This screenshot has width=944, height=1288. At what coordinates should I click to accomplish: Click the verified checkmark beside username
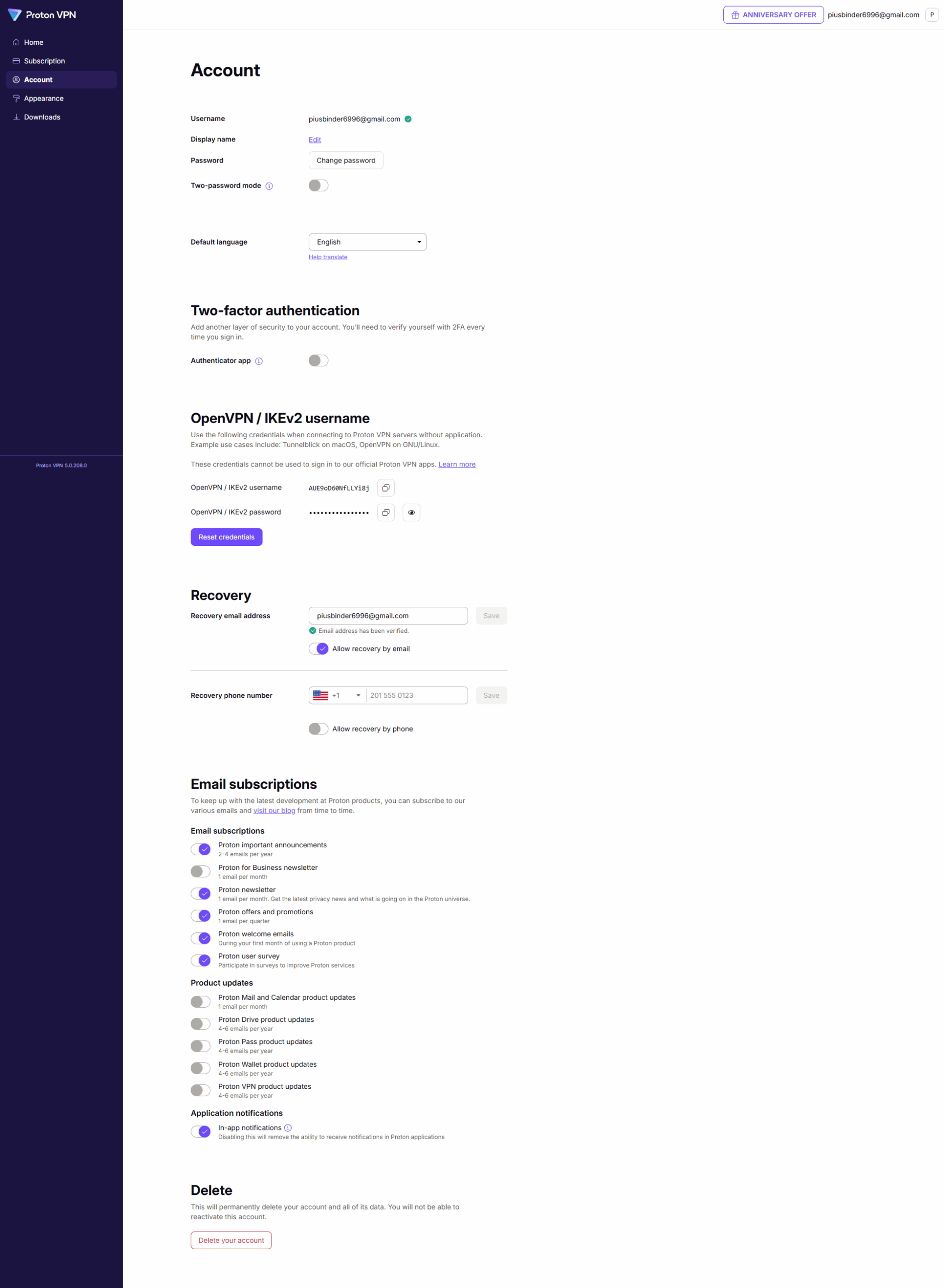pos(408,119)
